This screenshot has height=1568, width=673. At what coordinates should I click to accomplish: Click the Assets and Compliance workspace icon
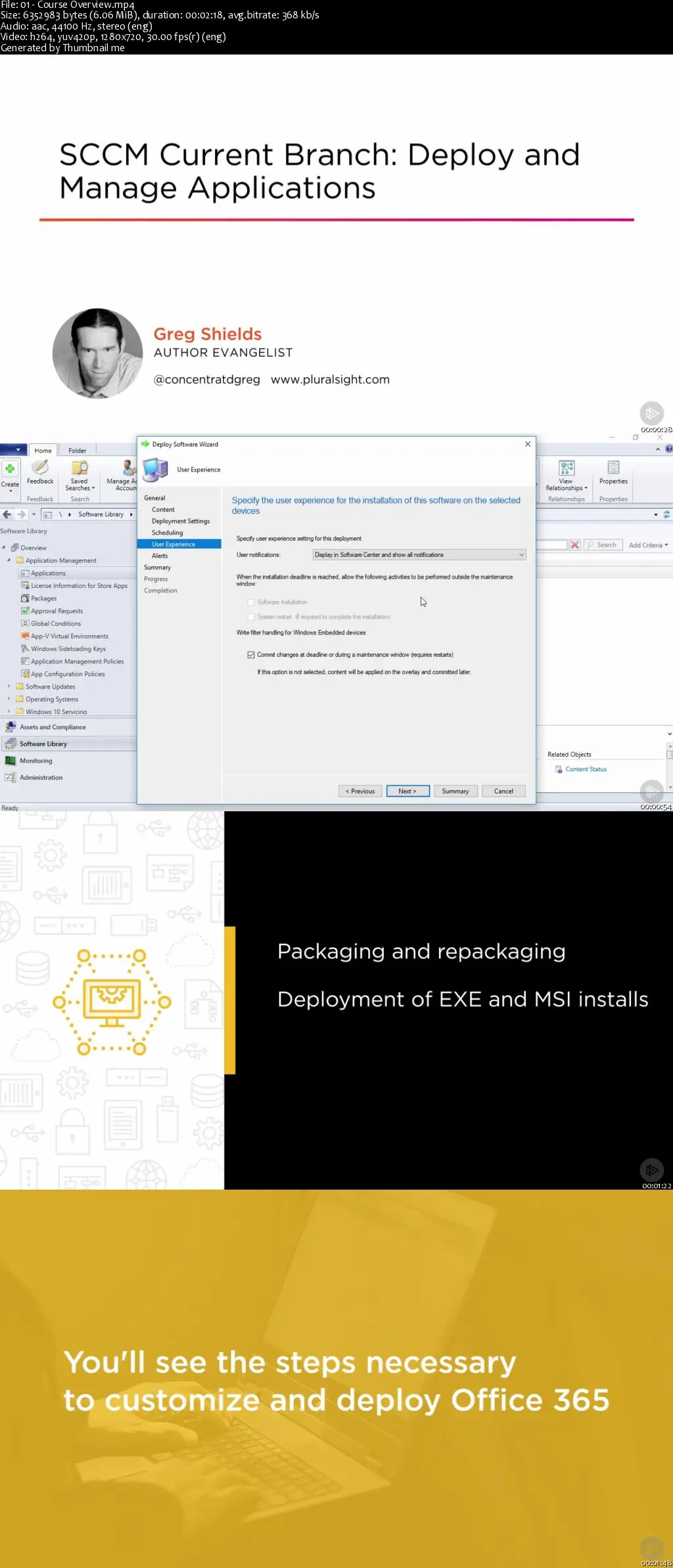point(11,727)
